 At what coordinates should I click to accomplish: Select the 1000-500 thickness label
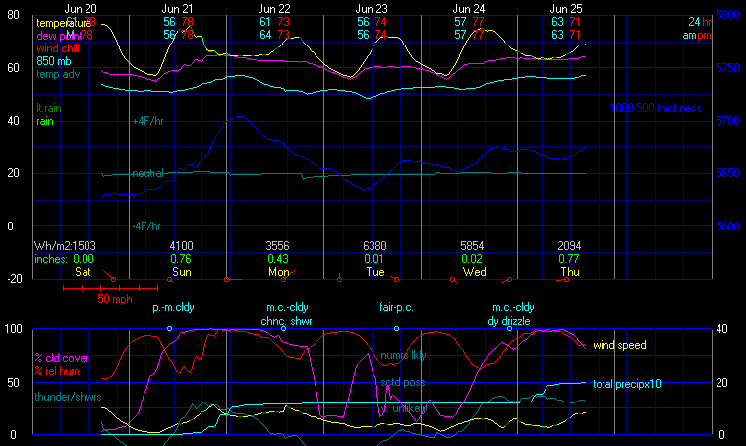pos(655,108)
